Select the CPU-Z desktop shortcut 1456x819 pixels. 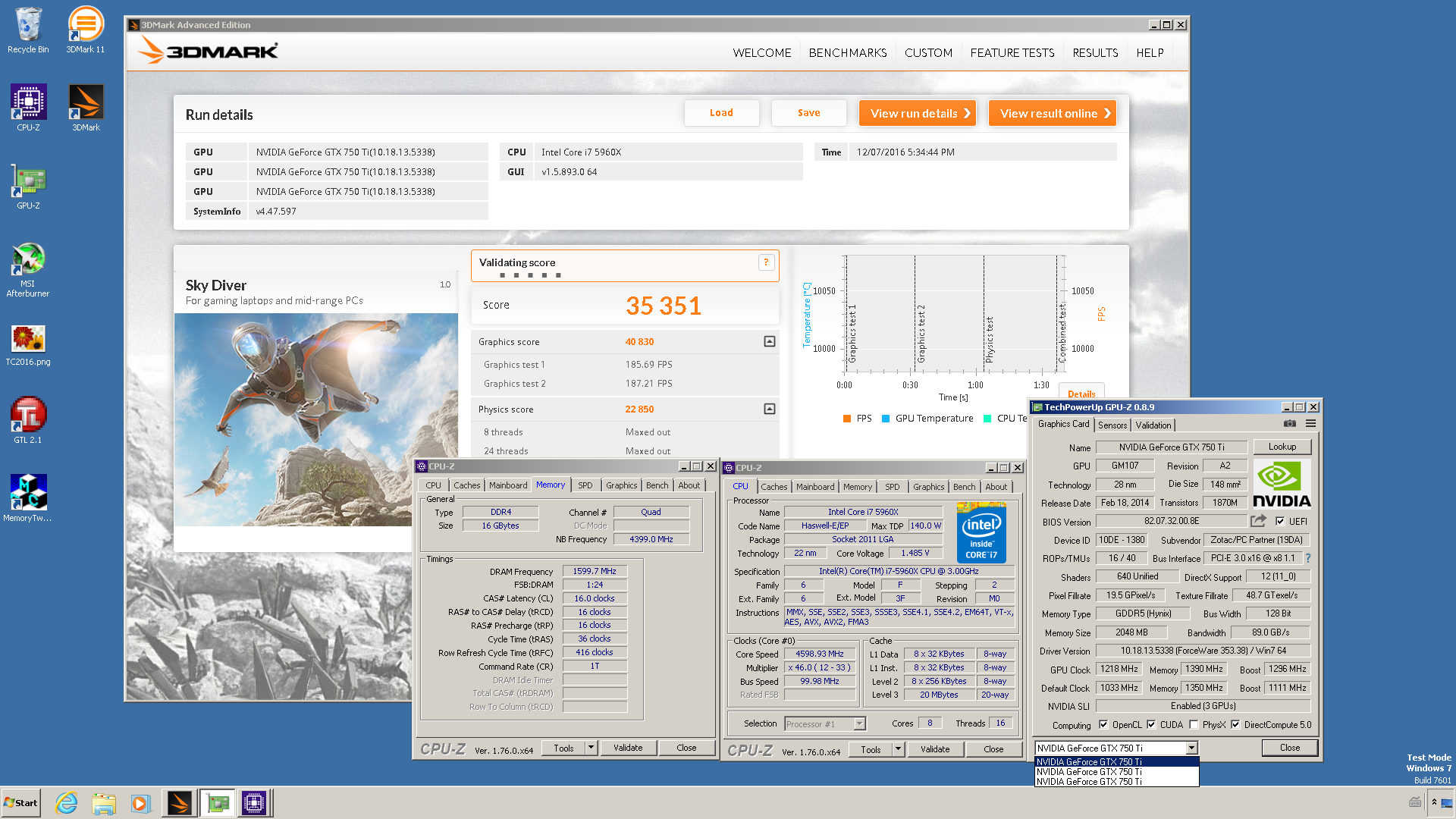[28, 108]
